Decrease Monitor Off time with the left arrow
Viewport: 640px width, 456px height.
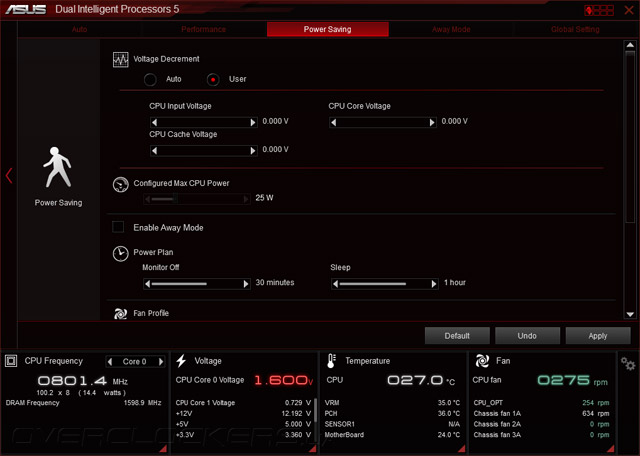(148, 284)
